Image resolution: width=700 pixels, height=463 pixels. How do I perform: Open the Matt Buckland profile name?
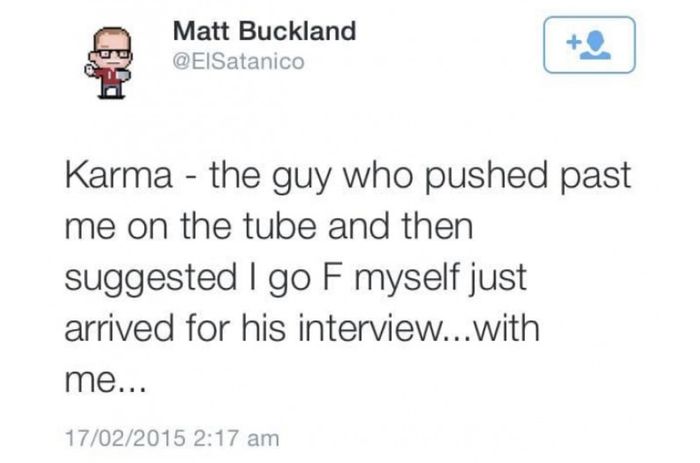tap(264, 31)
